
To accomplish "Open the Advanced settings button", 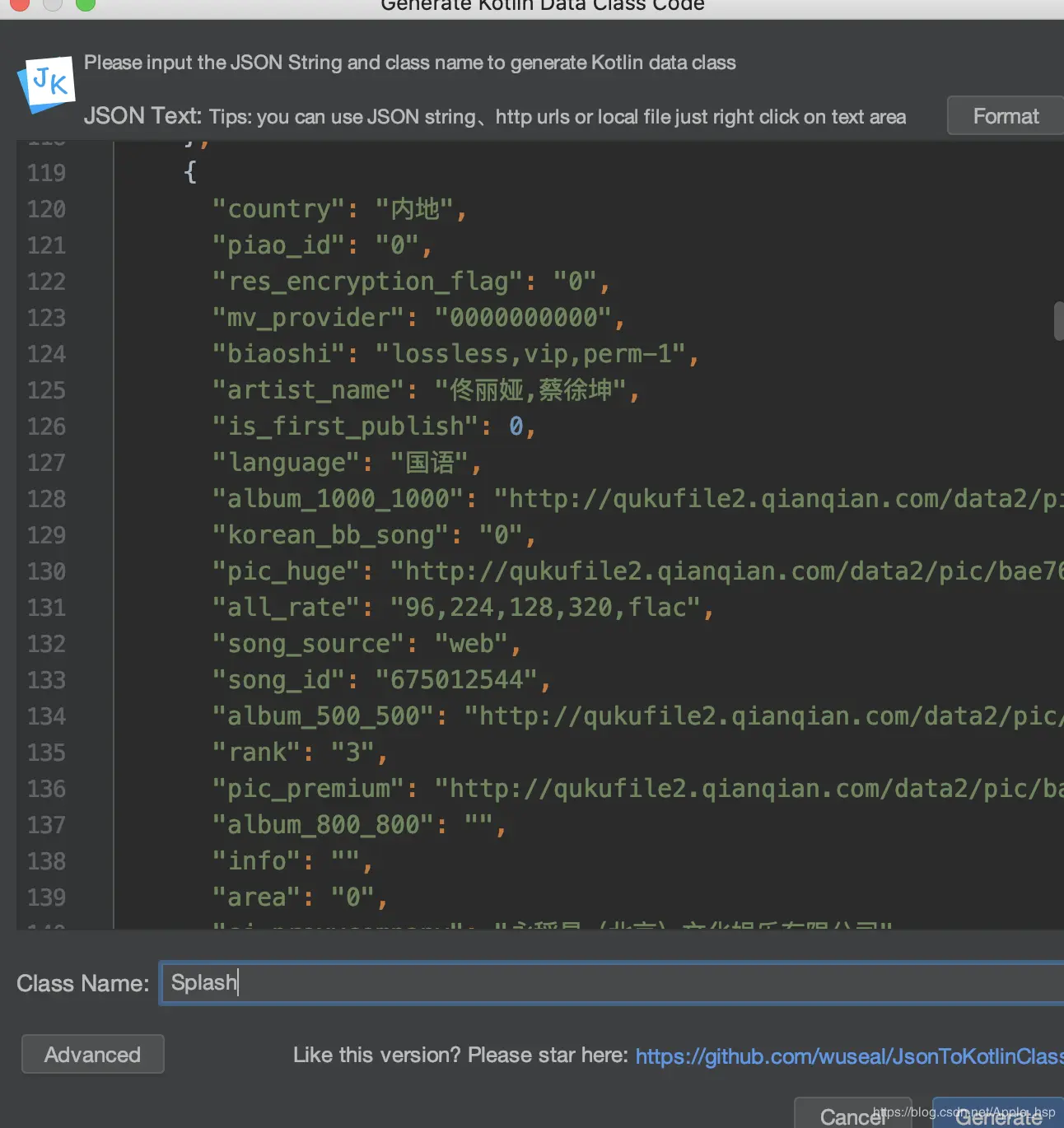I will (x=92, y=1055).
